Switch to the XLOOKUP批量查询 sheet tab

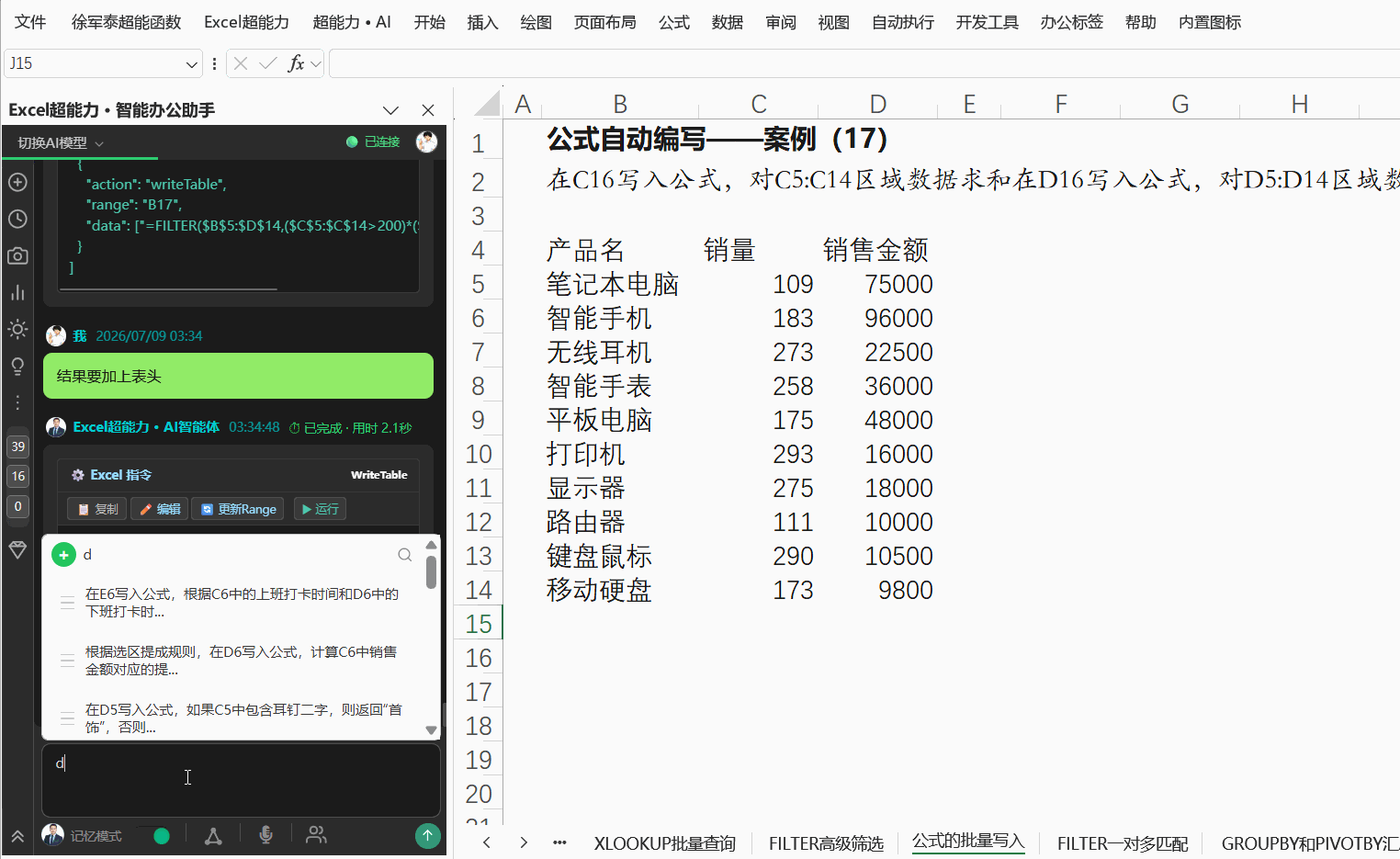pos(664,843)
